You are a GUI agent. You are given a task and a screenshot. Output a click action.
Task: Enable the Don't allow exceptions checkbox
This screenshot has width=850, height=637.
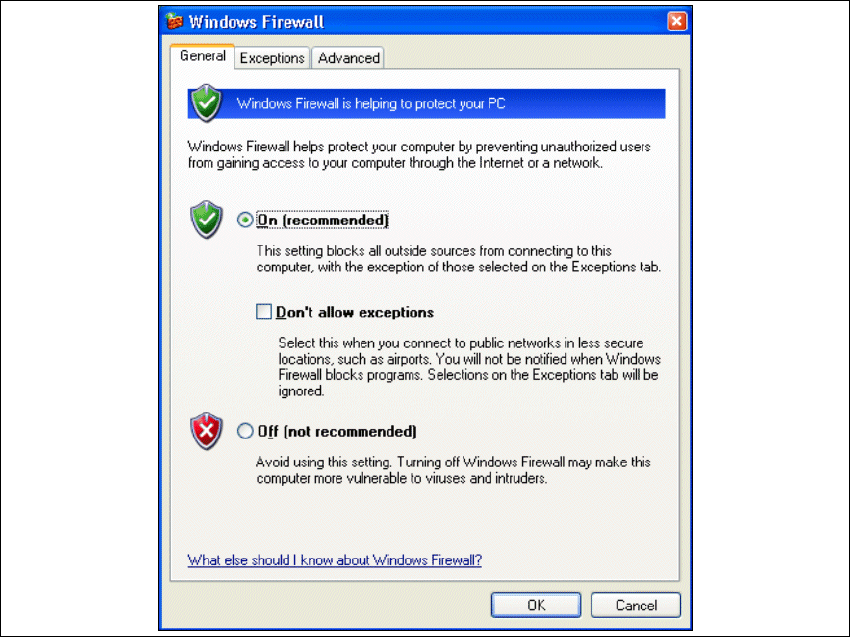click(264, 312)
